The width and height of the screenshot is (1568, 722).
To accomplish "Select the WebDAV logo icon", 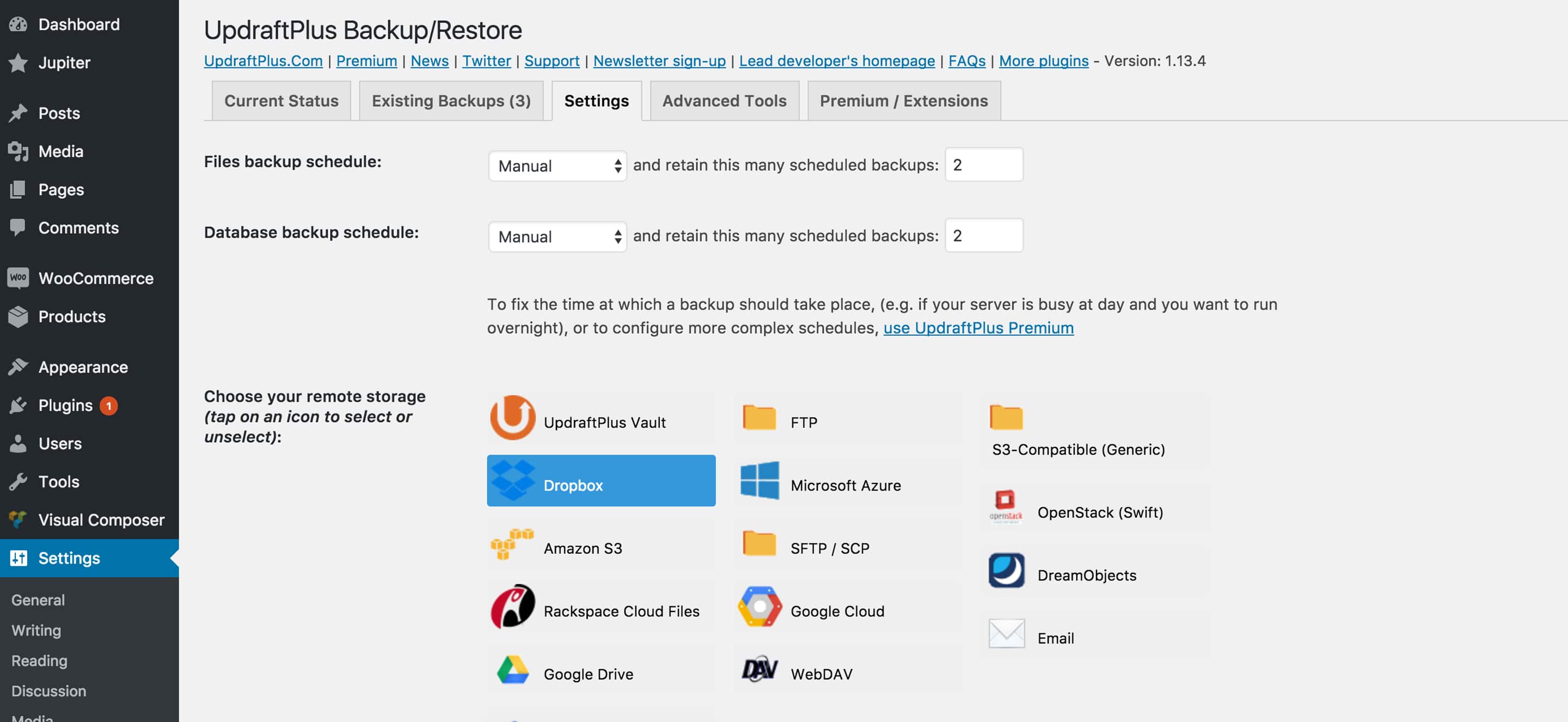I will [759, 670].
